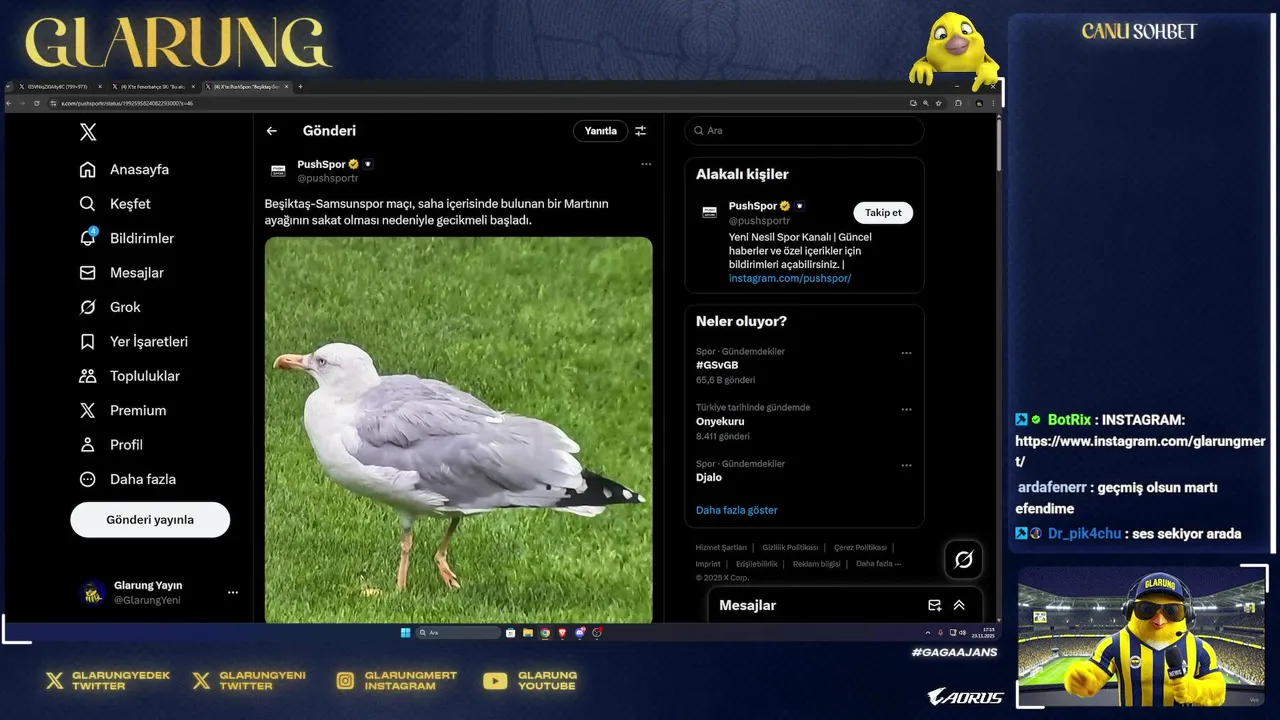Expand Daha fazla menu
The height and width of the screenshot is (720, 1280).
[127, 479]
